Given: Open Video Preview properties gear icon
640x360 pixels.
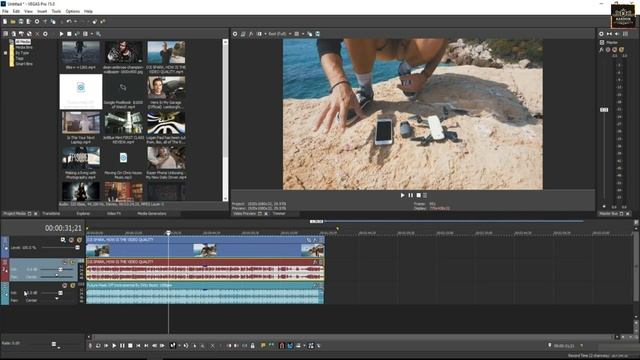Looking at the screenshot, I should [235, 34].
